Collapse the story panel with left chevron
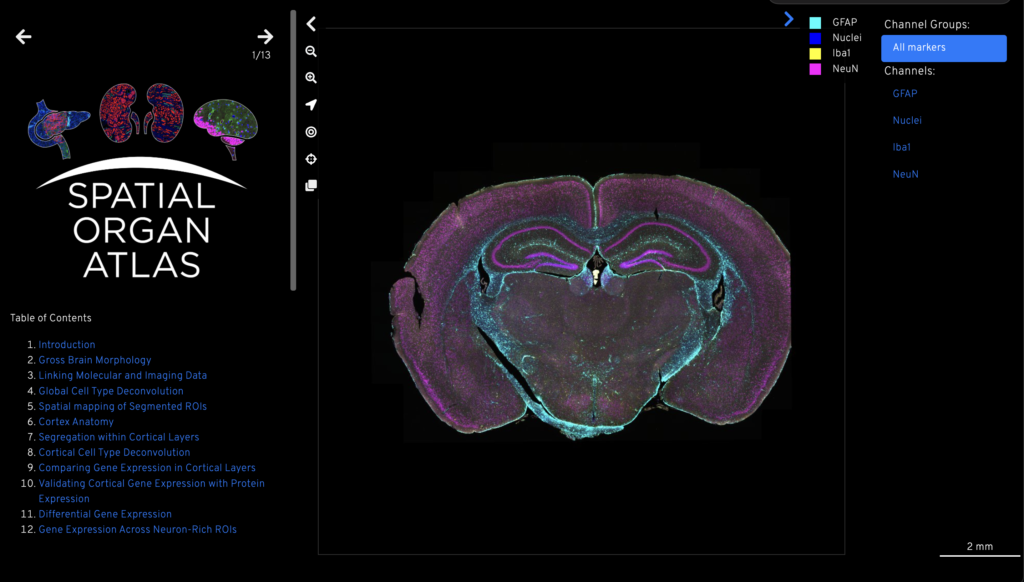 (x=311, y=24)
